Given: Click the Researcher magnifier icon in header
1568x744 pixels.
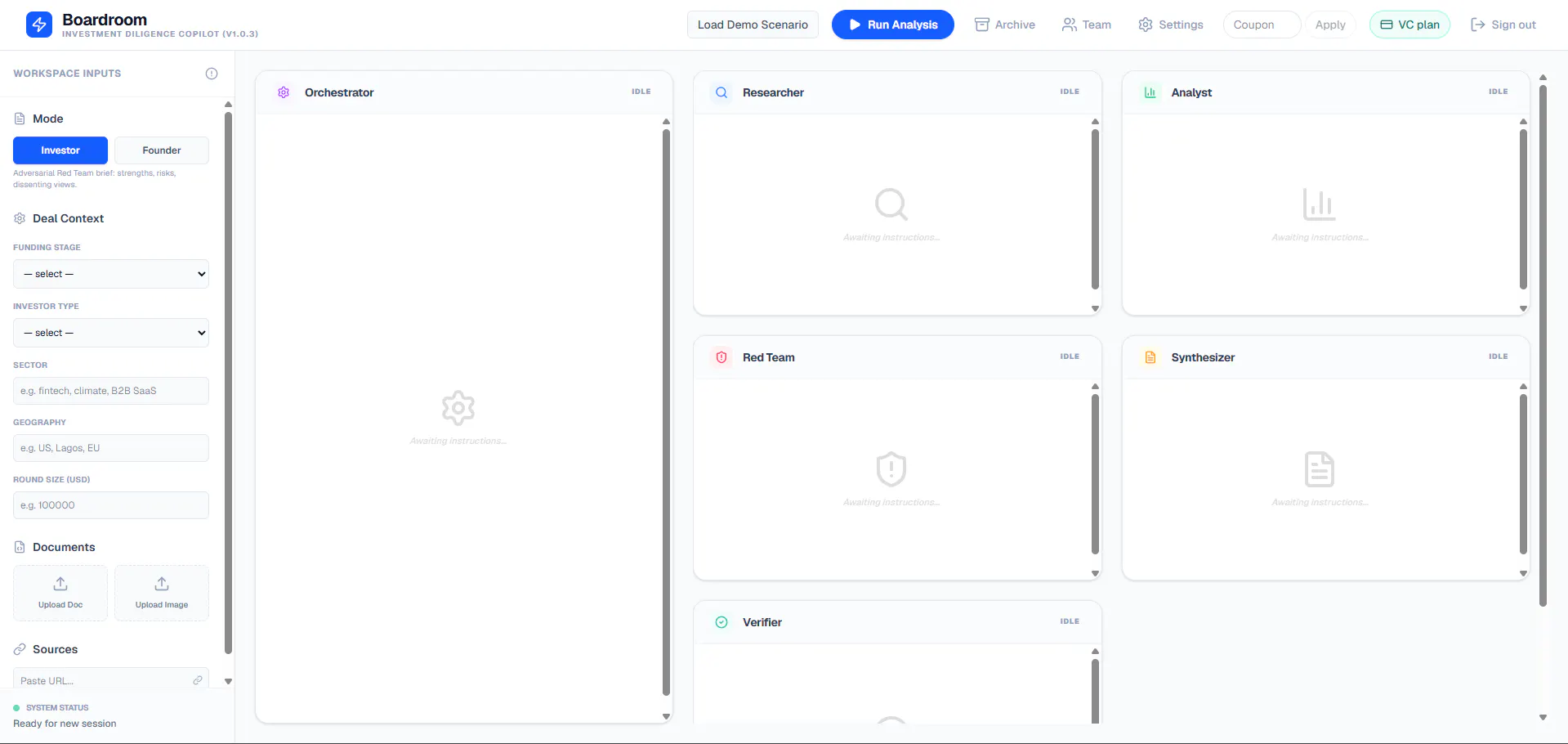Looking at the screenshot, I should (x=721, y=92).
